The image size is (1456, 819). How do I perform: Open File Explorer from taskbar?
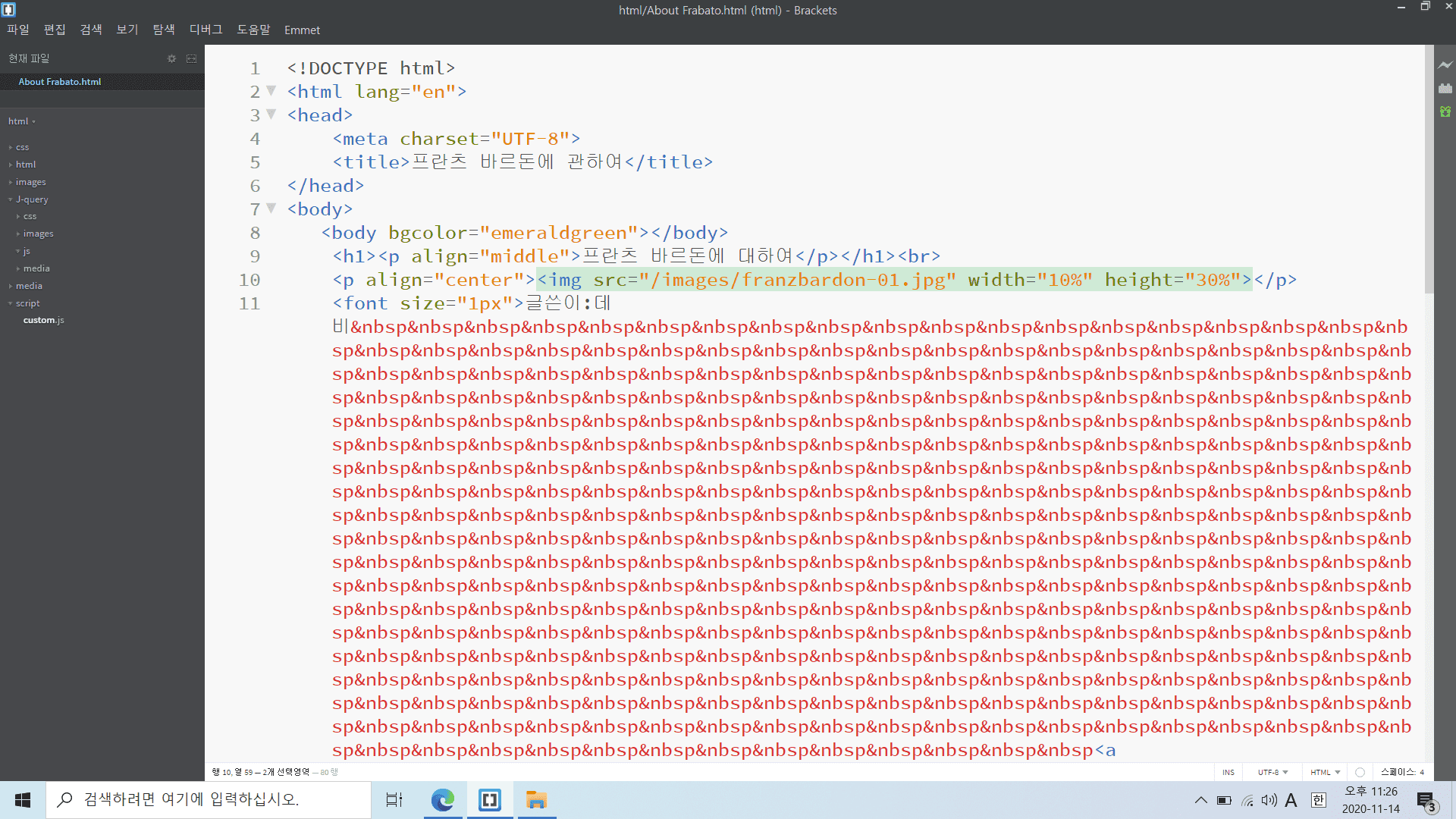tap(536, 800)
